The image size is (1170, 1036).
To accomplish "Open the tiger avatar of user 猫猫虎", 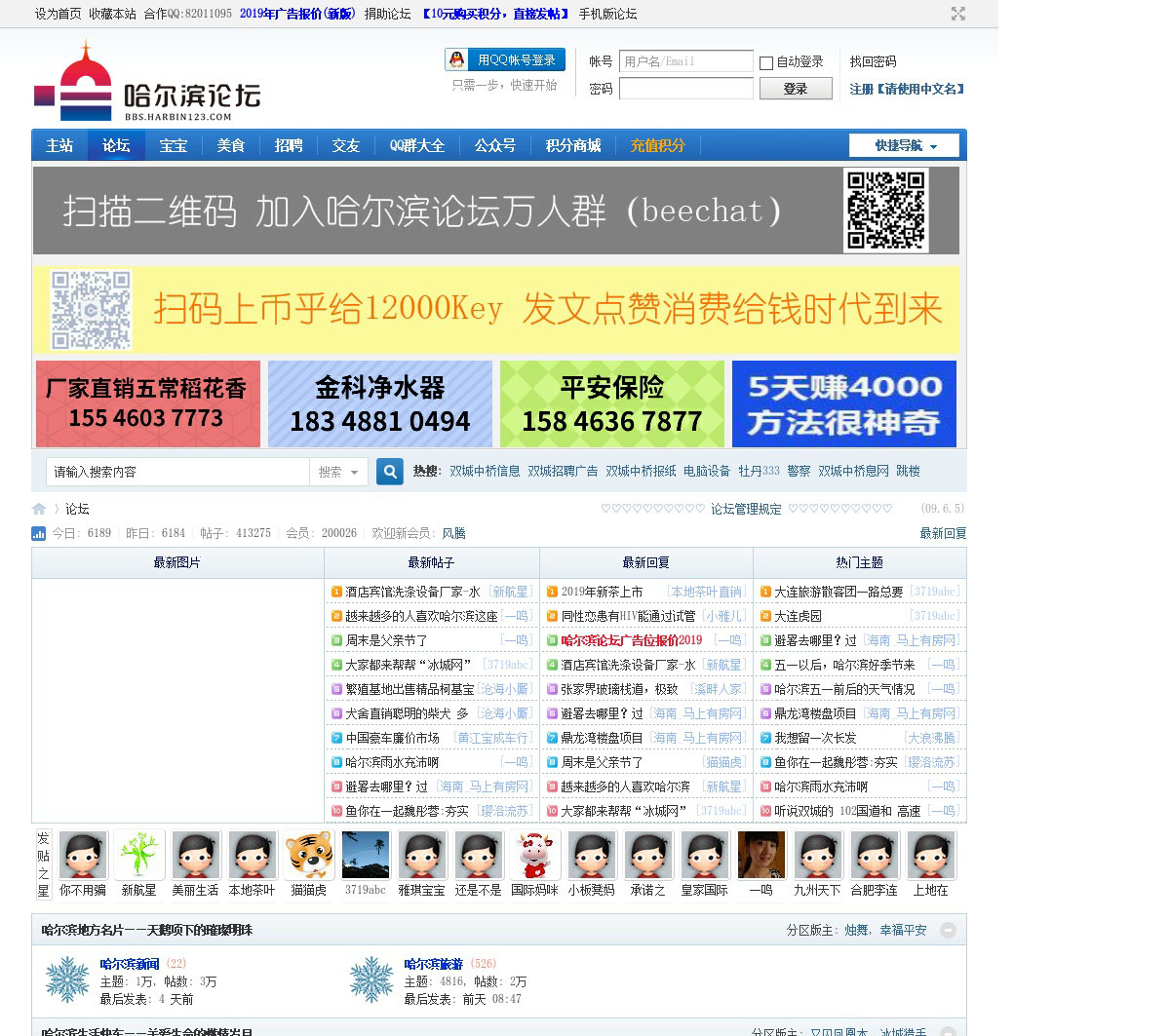I will (309, 855).
